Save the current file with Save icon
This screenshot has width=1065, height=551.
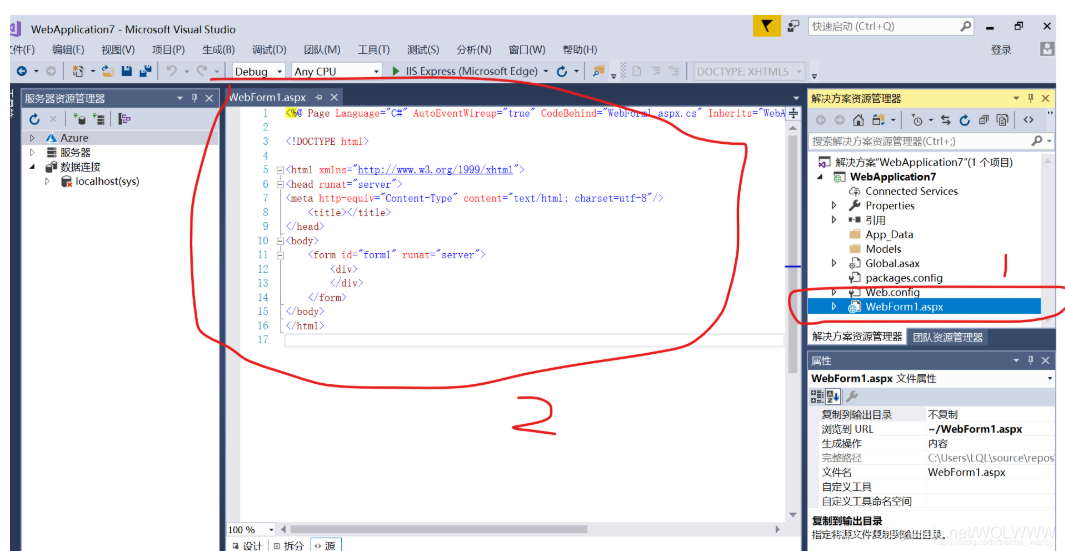coord(126,71)
